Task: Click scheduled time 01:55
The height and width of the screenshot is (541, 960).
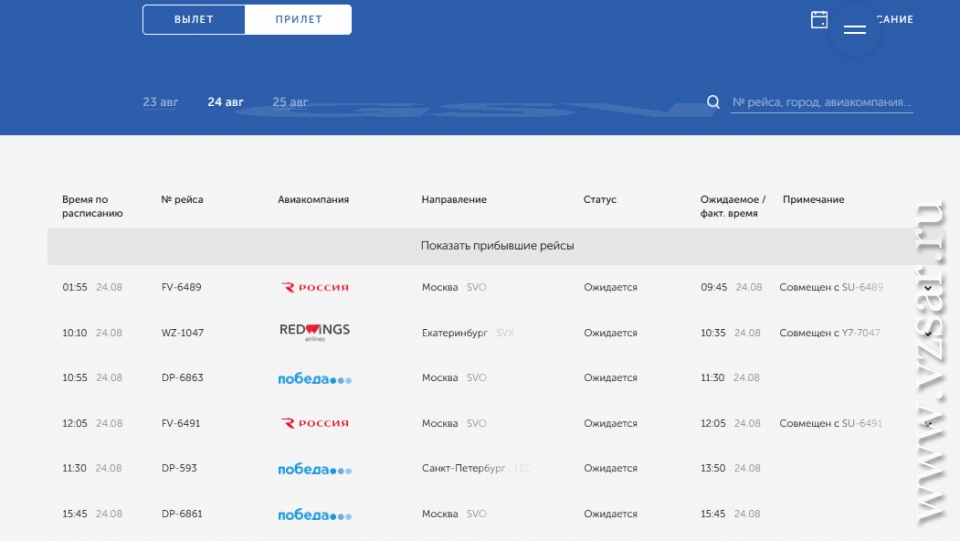Action: 75,287
